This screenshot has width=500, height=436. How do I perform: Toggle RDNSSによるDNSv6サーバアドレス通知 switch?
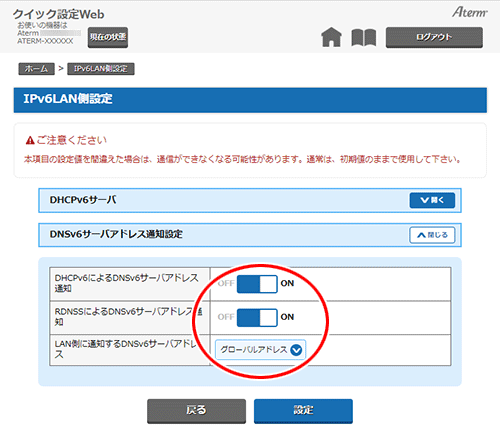[x=257, y=317]
